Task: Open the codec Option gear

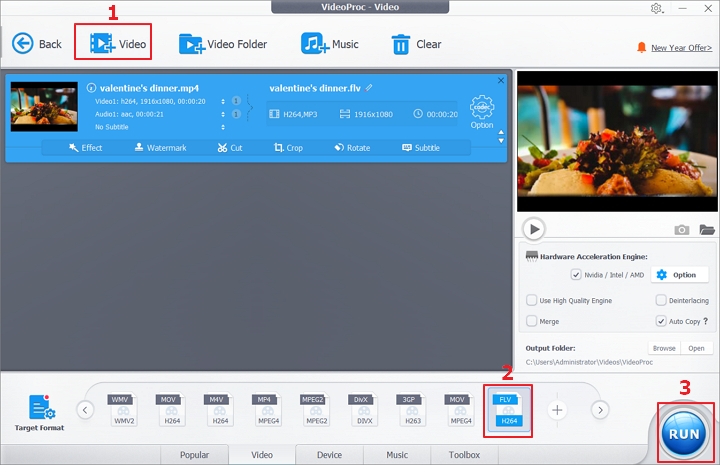Action: coord(482,112)
